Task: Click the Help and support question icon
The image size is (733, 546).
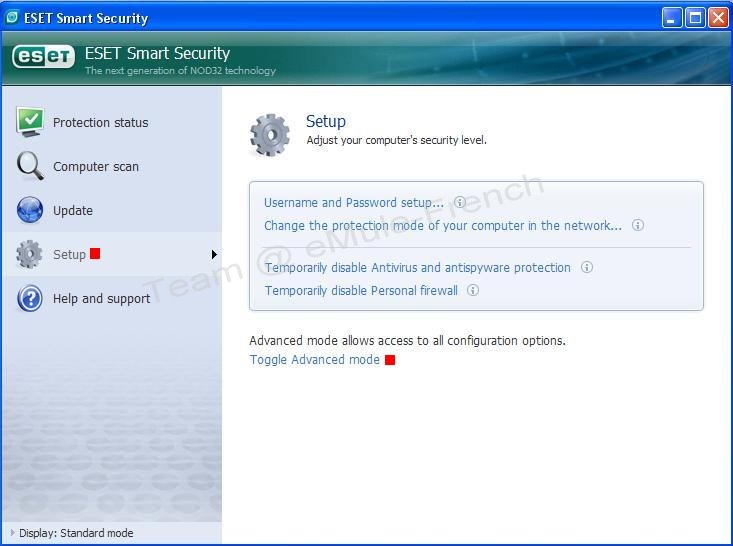Action: pyautogui.click(x=30, y=298)
